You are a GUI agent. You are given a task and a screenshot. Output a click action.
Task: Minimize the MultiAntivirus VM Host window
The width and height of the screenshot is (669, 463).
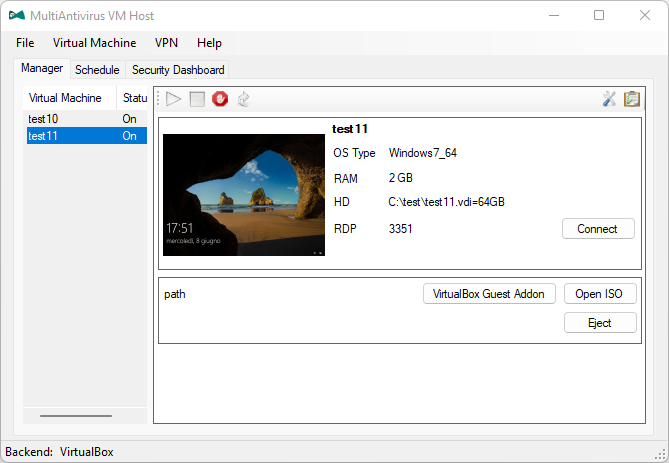[x=554, y=15]
